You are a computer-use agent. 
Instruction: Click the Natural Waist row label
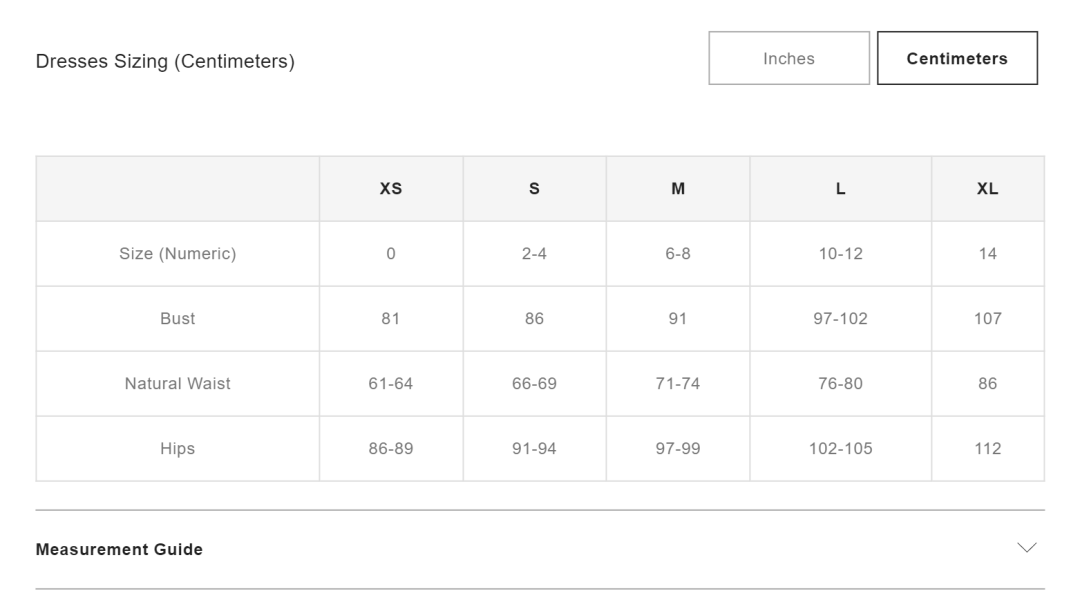tap(178, 384)
